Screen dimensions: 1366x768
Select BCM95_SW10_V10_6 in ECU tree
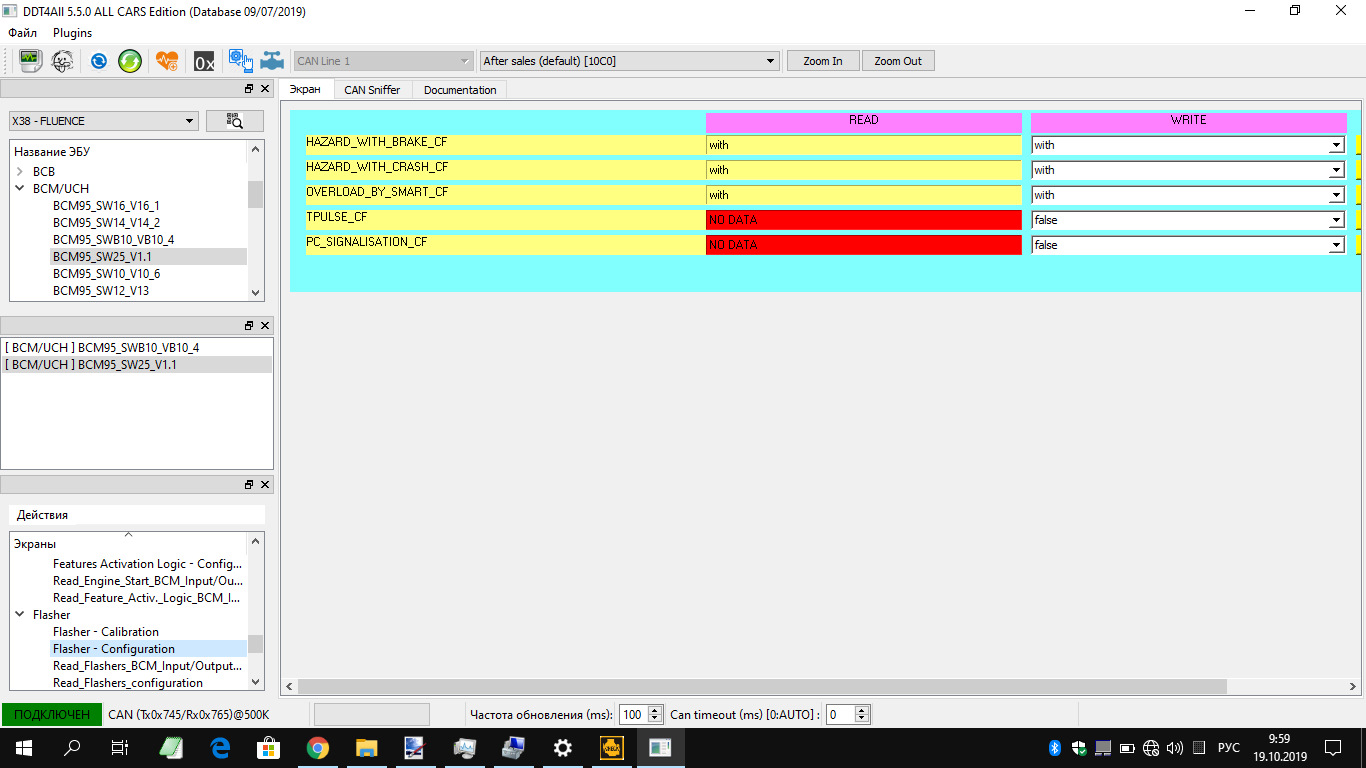coord(106,274)
